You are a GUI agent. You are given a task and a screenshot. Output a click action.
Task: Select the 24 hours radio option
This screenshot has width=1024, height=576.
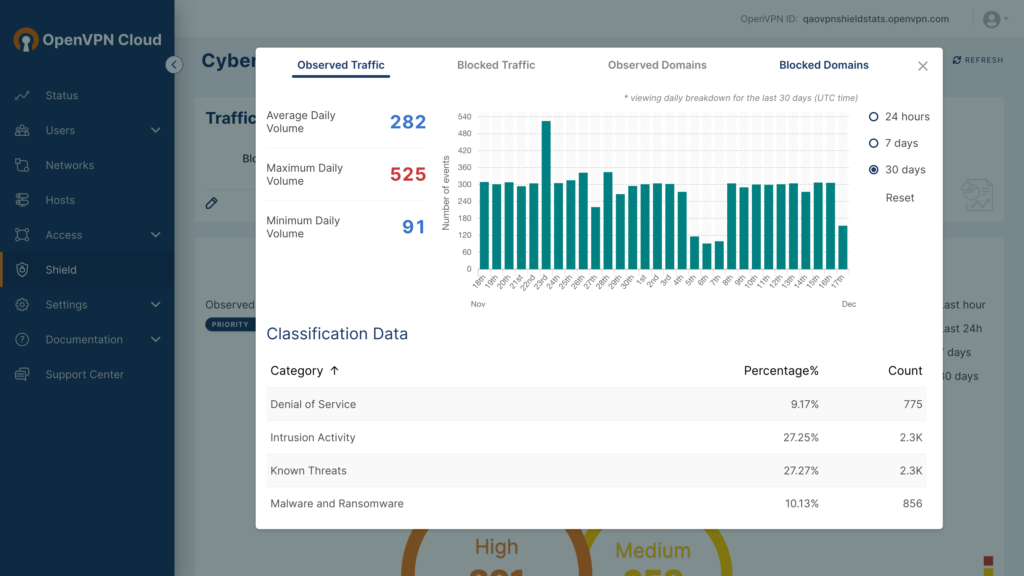(x=873, y=117)
